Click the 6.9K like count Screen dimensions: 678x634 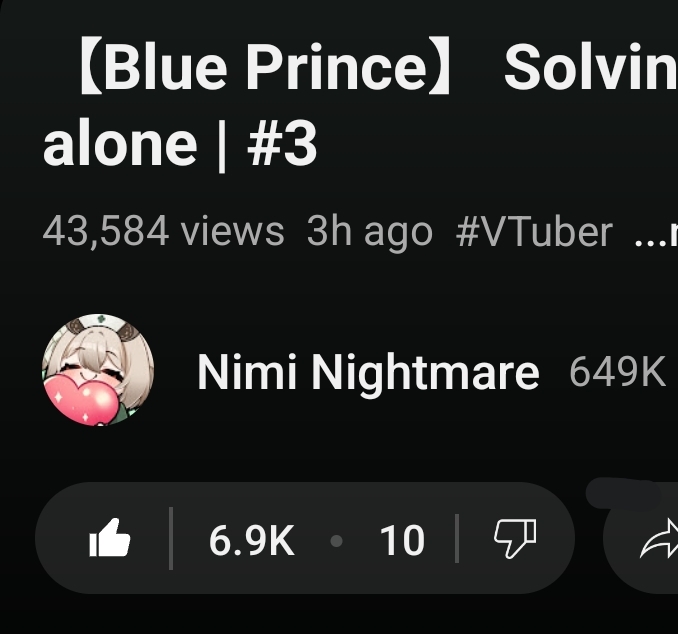point(252,540)
